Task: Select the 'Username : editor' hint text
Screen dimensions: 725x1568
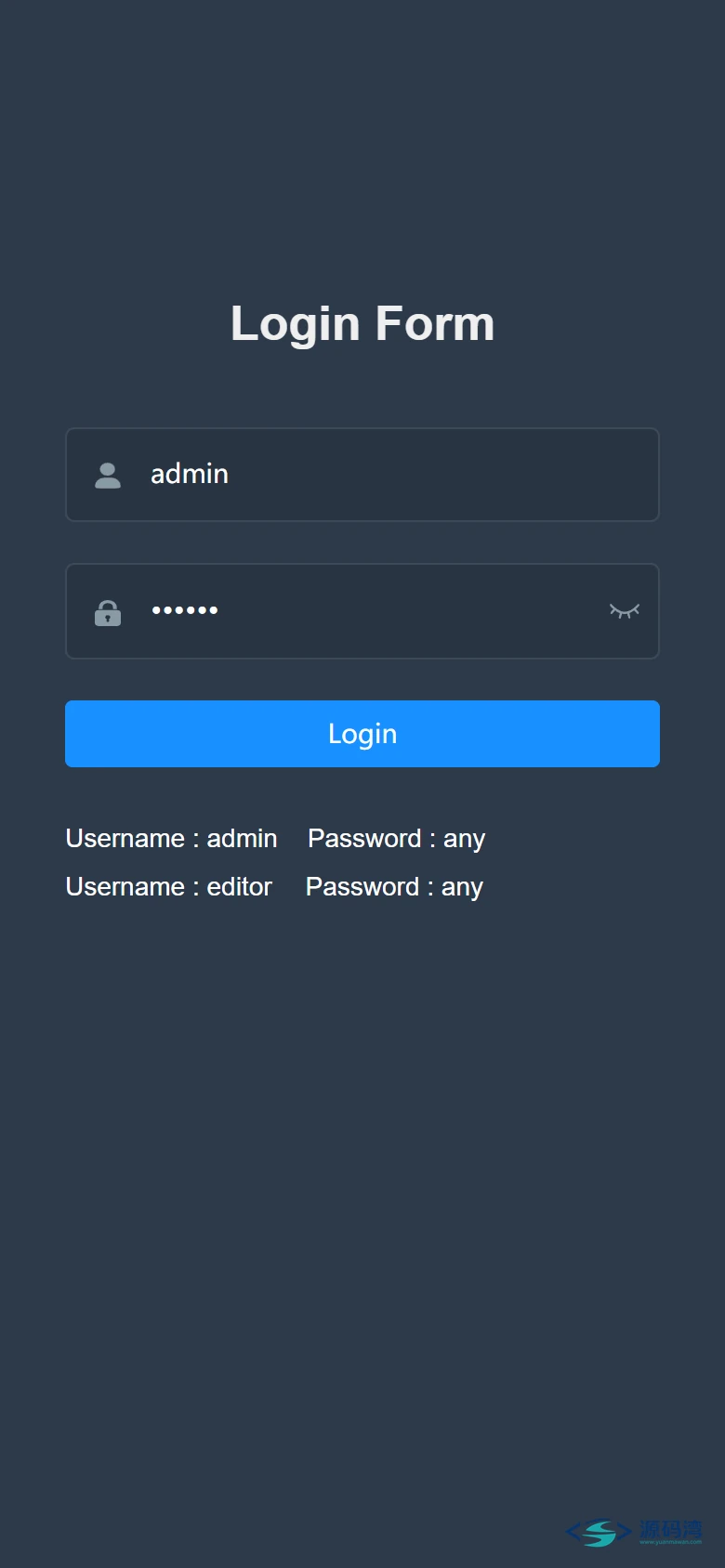Action: pyautogui.click(x=169, y=886)
